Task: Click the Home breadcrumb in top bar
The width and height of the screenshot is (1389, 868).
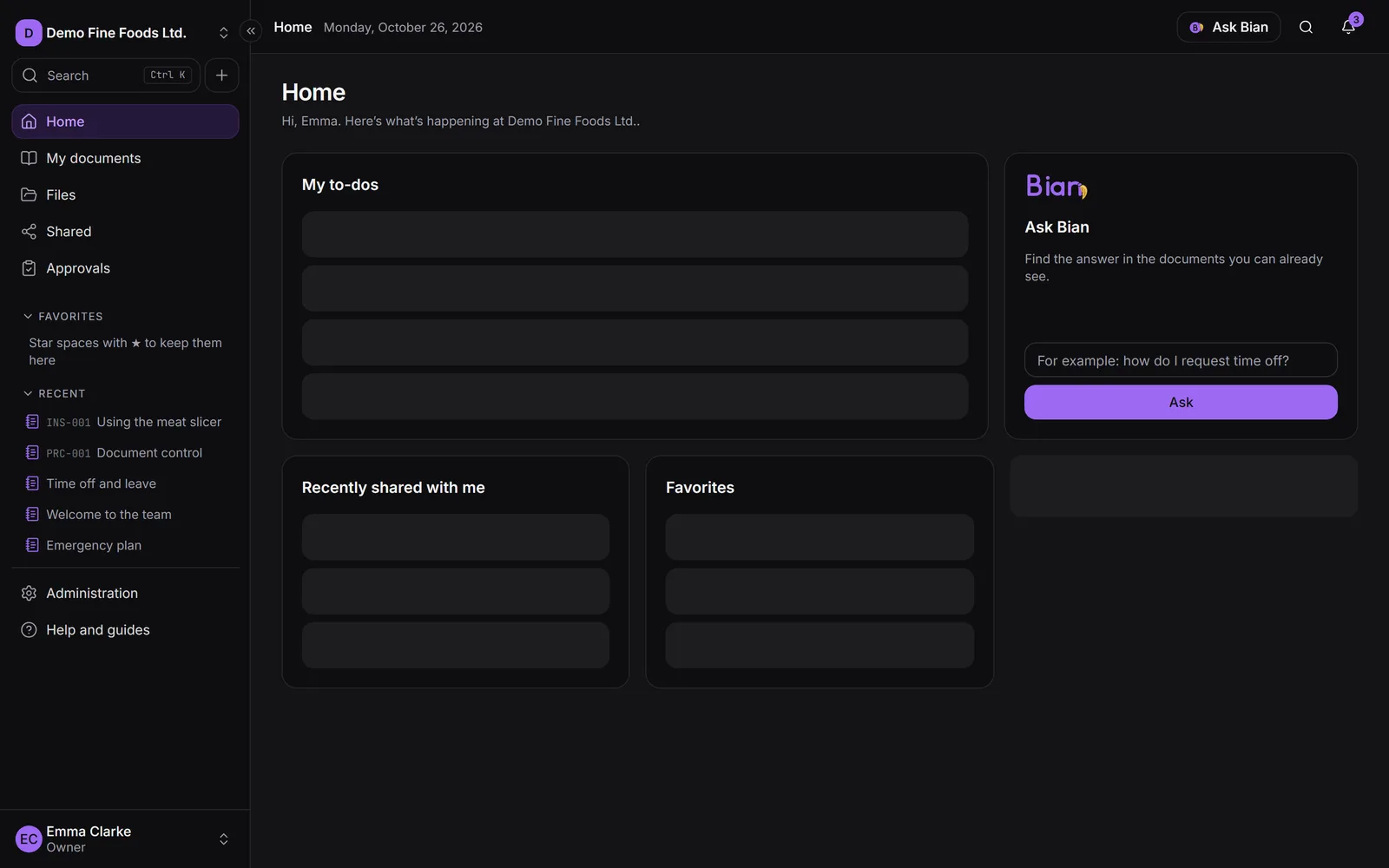Action: point(293,27)
